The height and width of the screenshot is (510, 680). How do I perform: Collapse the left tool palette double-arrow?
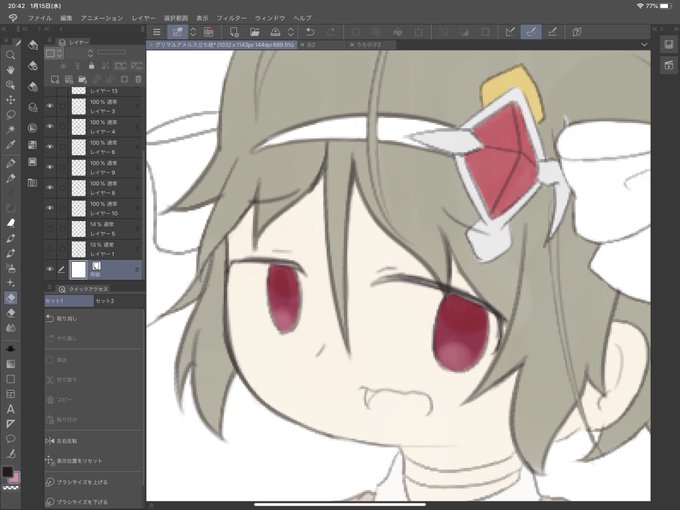[x=3, y=29]
